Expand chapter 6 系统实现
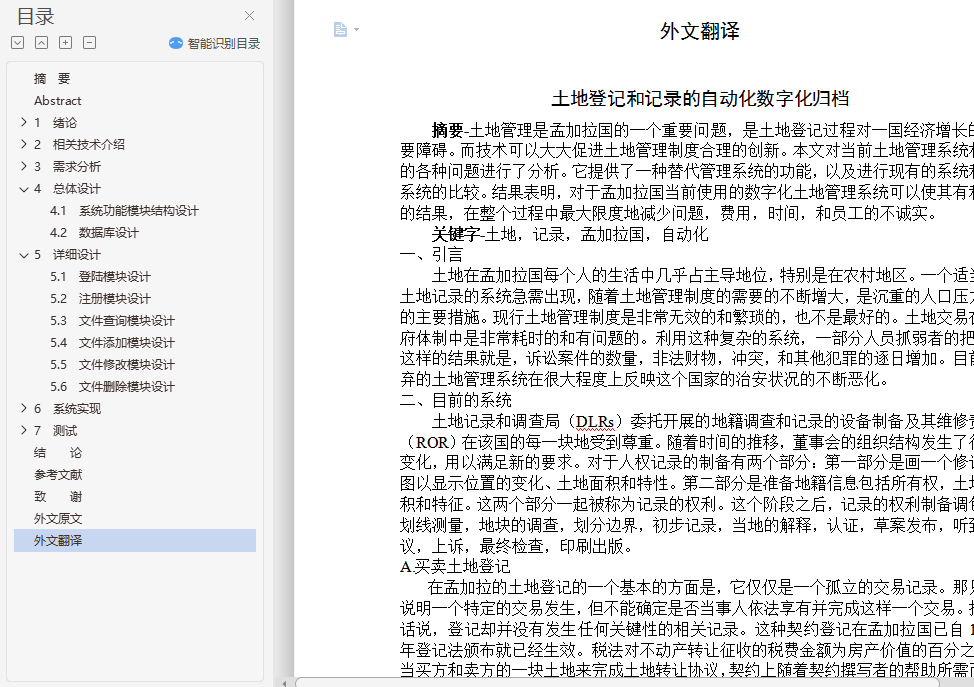The height and width of the screenshot is (687, 974). pos(24,408)
